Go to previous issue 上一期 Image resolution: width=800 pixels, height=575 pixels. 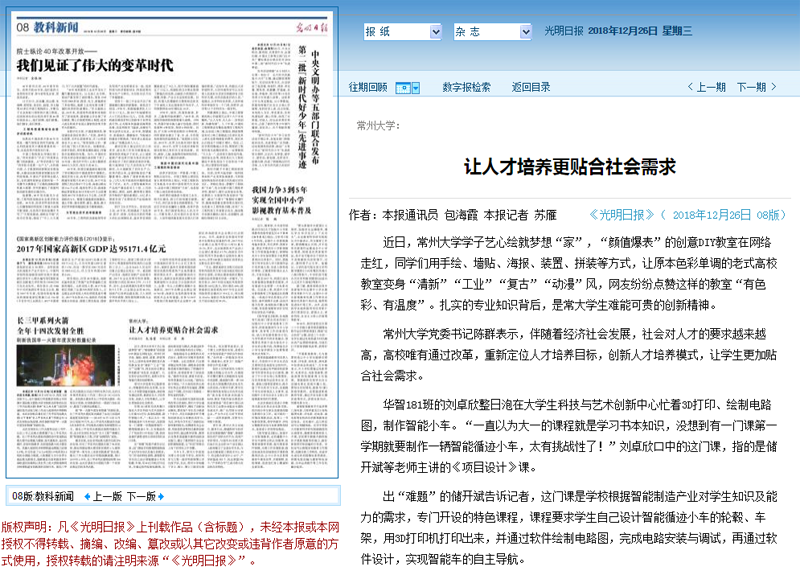[x=711, y=87]
